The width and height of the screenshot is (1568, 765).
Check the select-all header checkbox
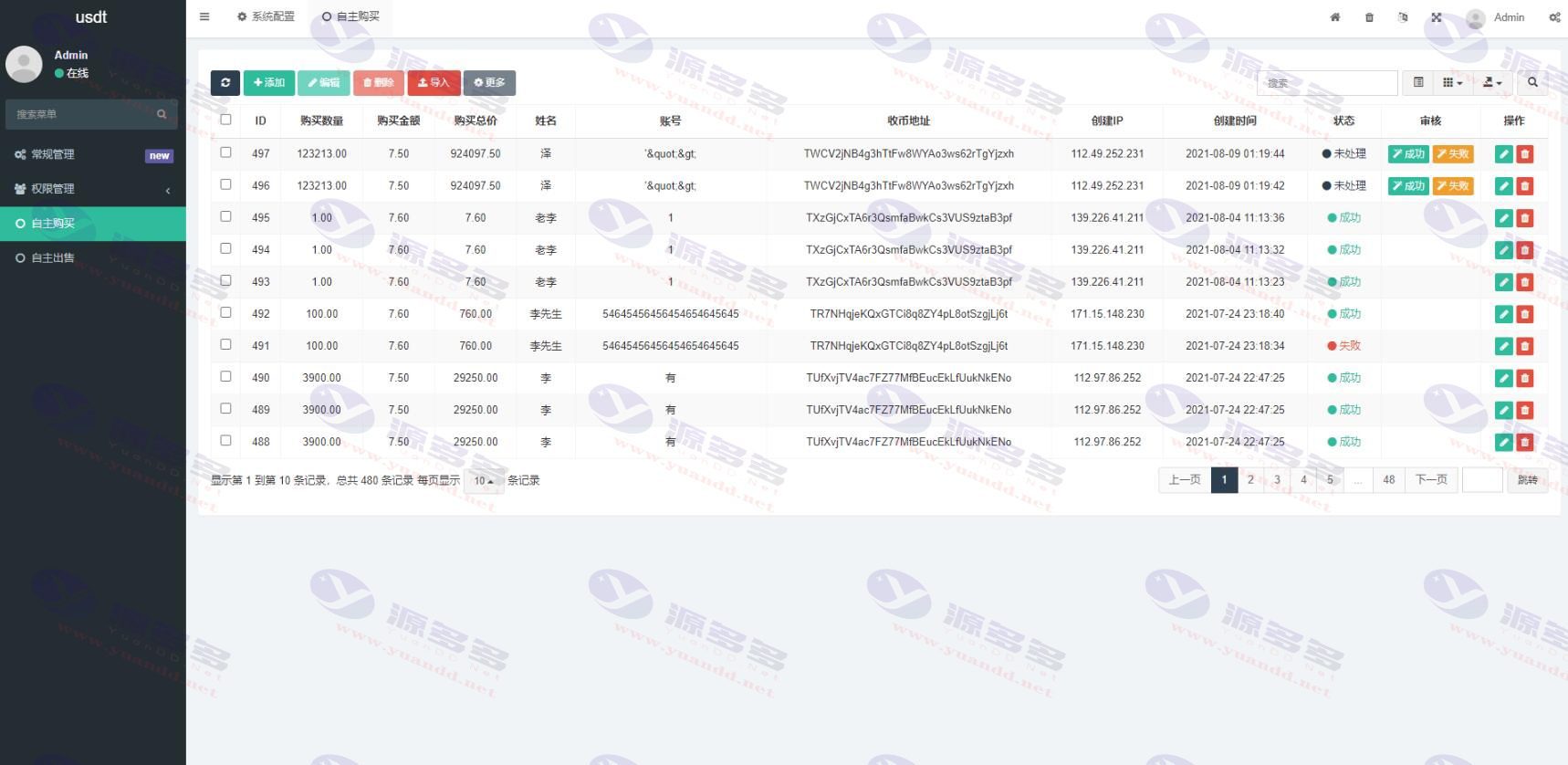click(225, 120)
